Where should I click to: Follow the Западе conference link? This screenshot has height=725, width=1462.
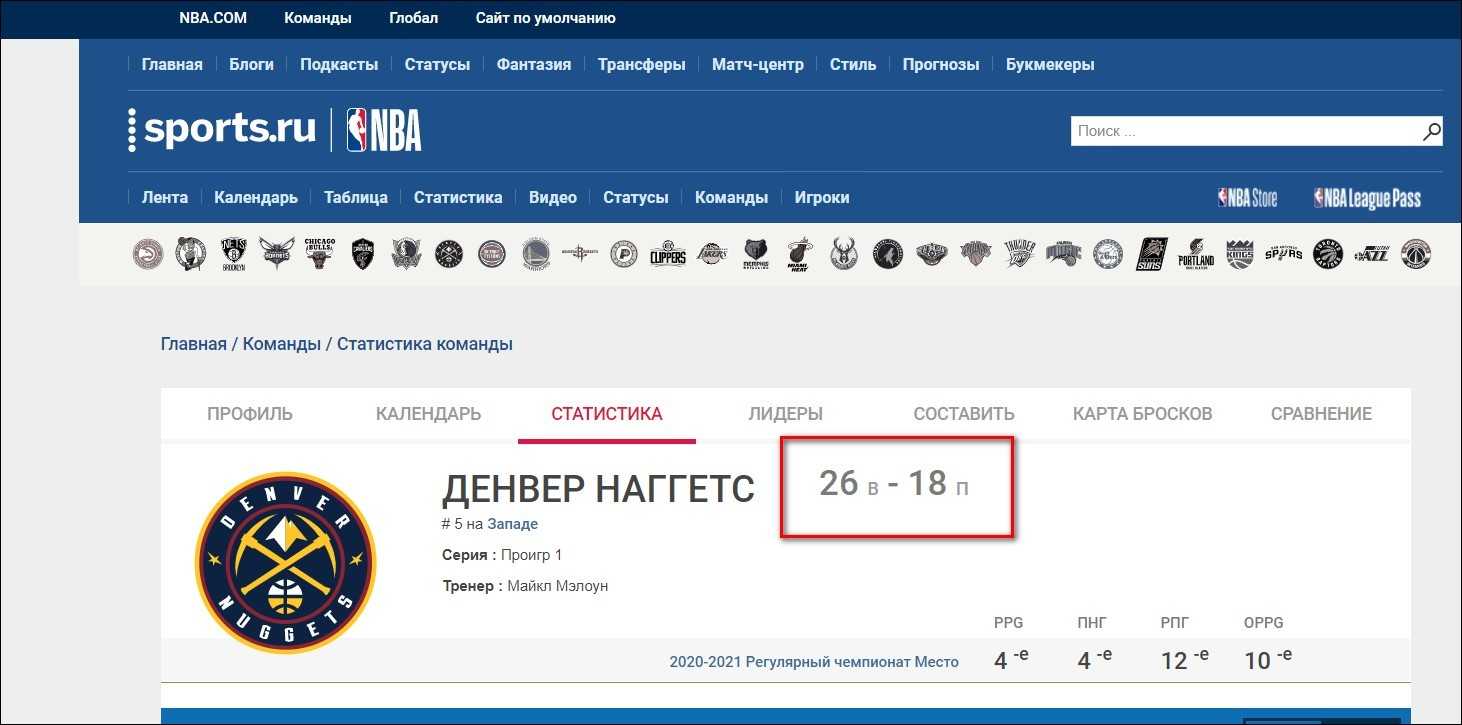[512, 523]
